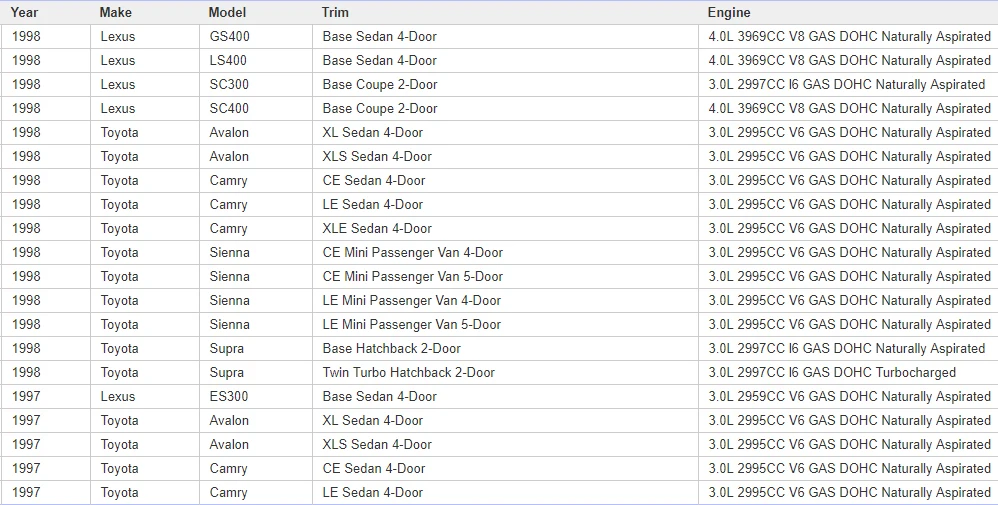Select the Lexus make cell in the ES300 row
The height and width of the screenshot is (505, 998).
tap(144, 397)
